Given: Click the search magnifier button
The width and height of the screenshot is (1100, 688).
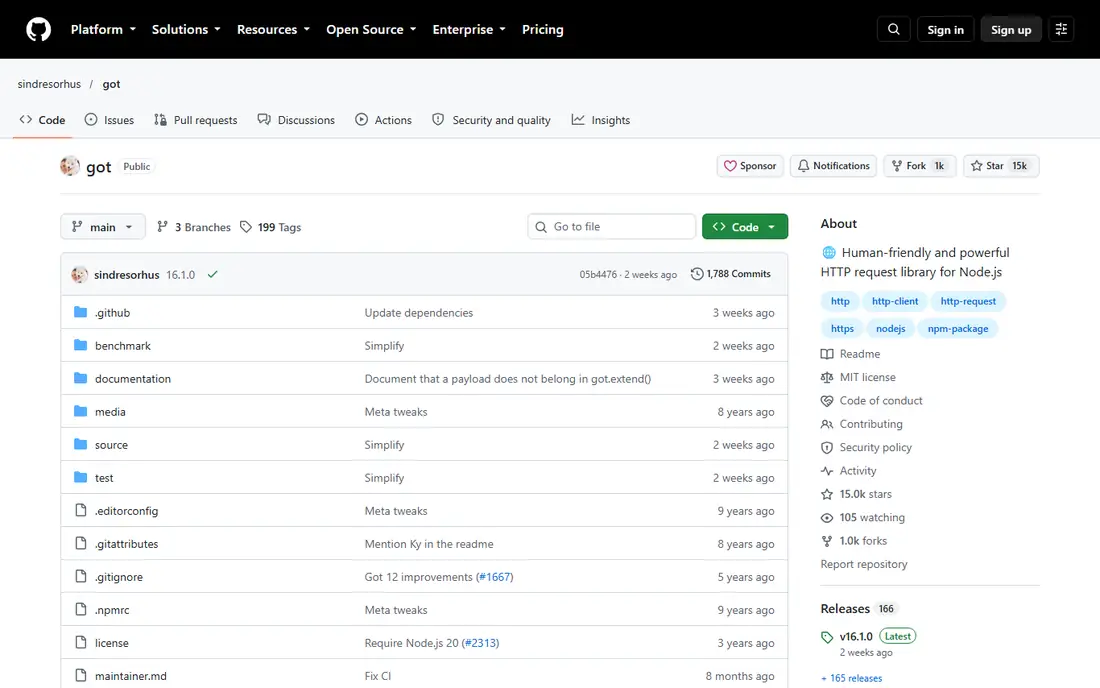Looking at the screenshot, I should (x=894, y=29).
